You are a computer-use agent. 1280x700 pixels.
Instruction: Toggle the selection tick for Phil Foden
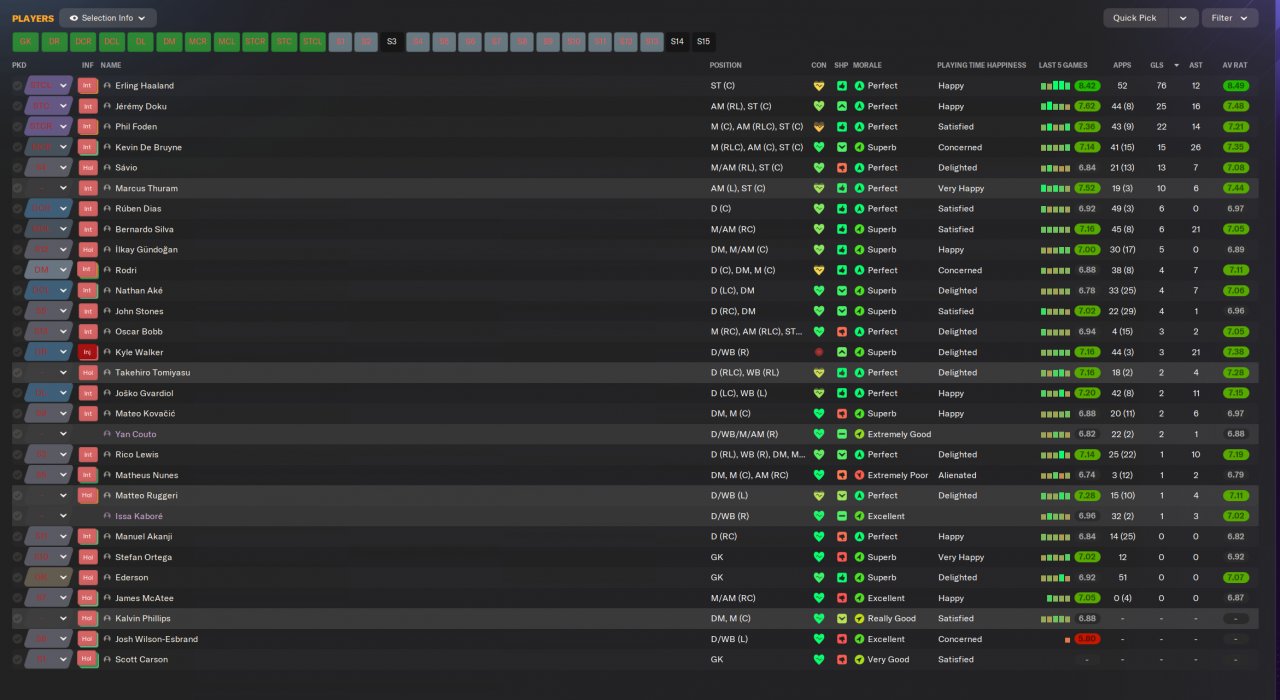(x=17, y=127)
